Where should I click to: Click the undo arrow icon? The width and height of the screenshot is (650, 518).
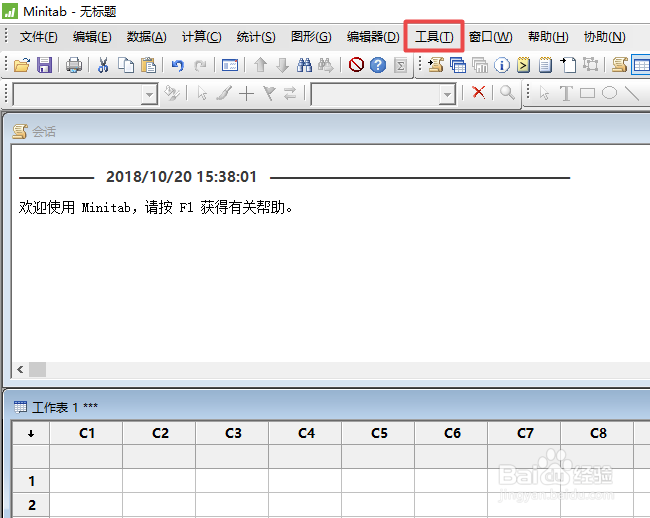coord(177,65)
